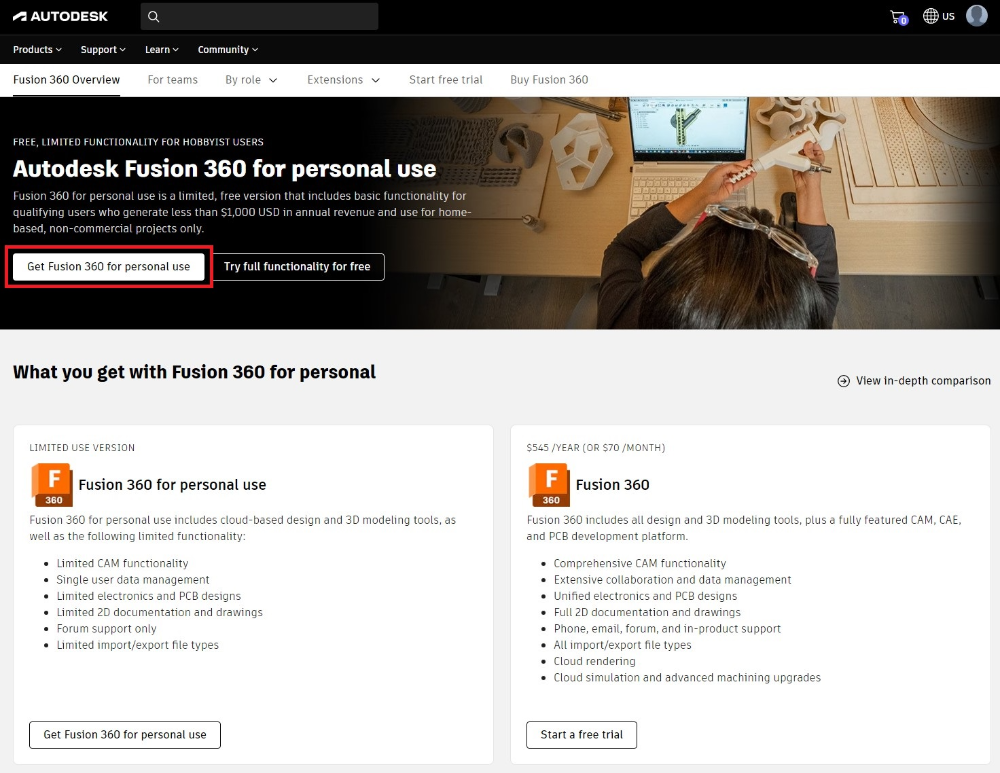Click card's Get Fusion 360 for personal use

(x=125, y=735)
